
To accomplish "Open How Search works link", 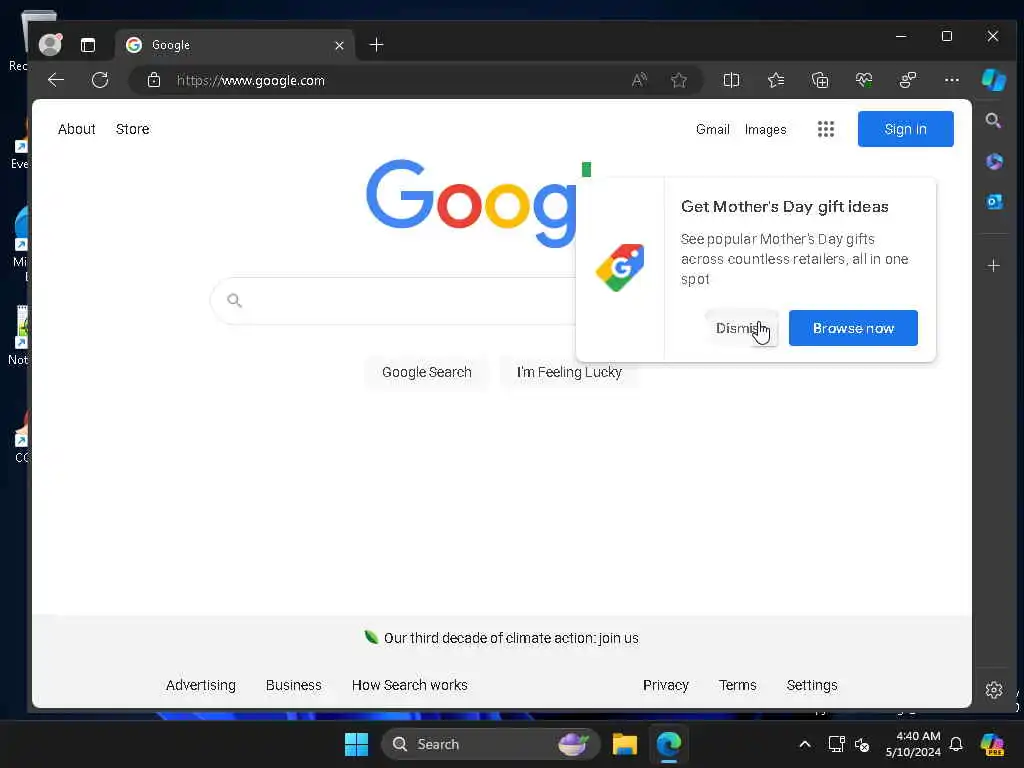I will pyautogui.click(x=409, y=685).
